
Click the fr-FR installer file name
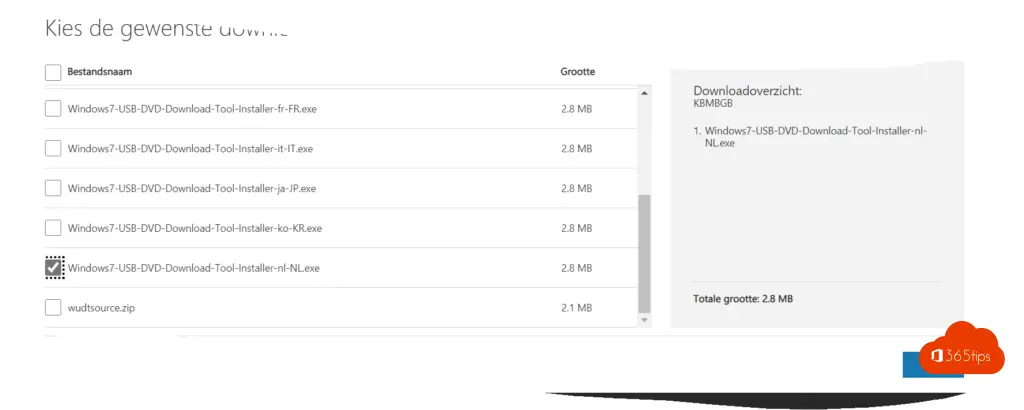point(192,108)
